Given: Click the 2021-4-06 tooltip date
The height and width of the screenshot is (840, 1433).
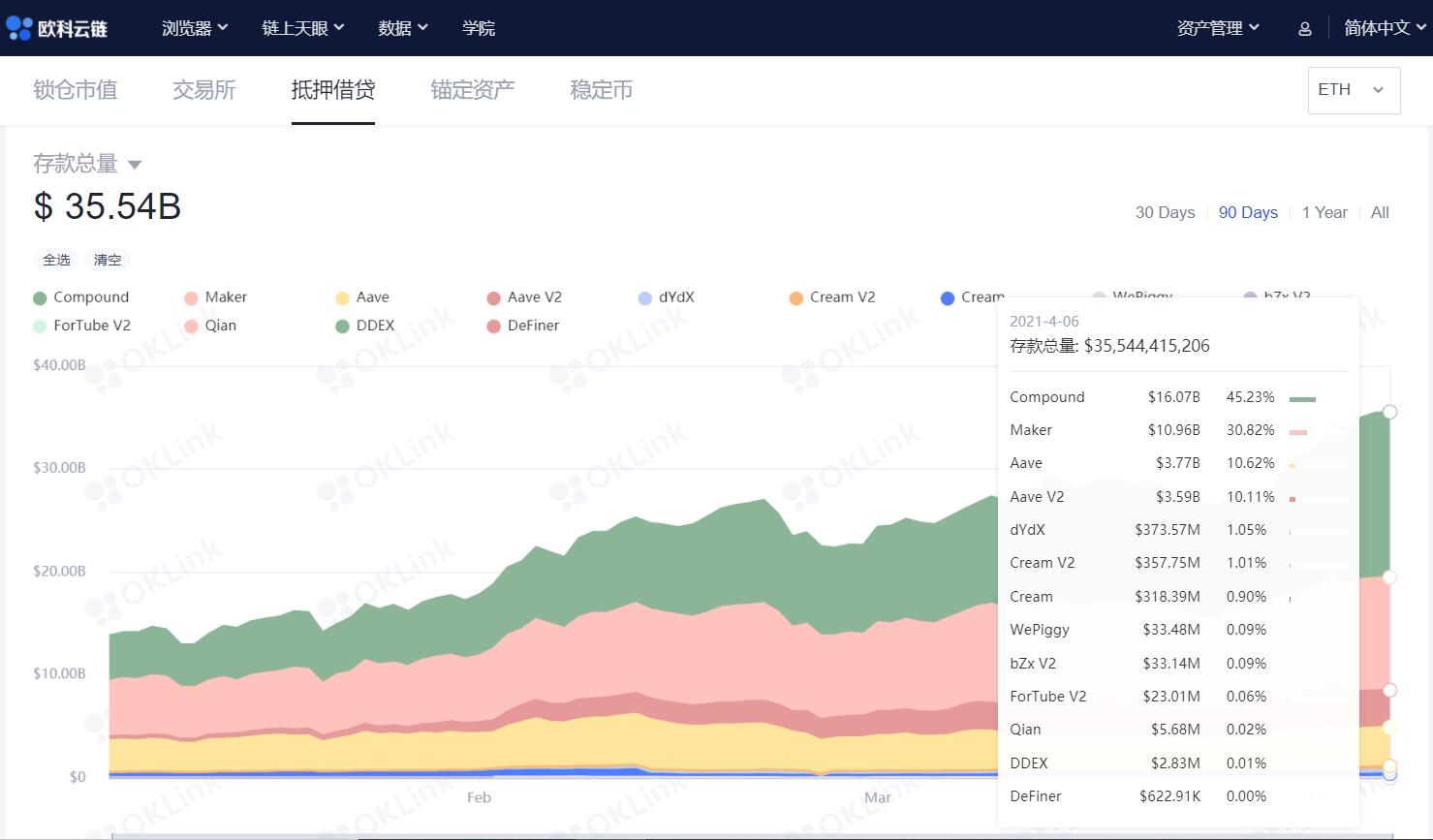Looking at the screenshot, I should pos(1044,322).
